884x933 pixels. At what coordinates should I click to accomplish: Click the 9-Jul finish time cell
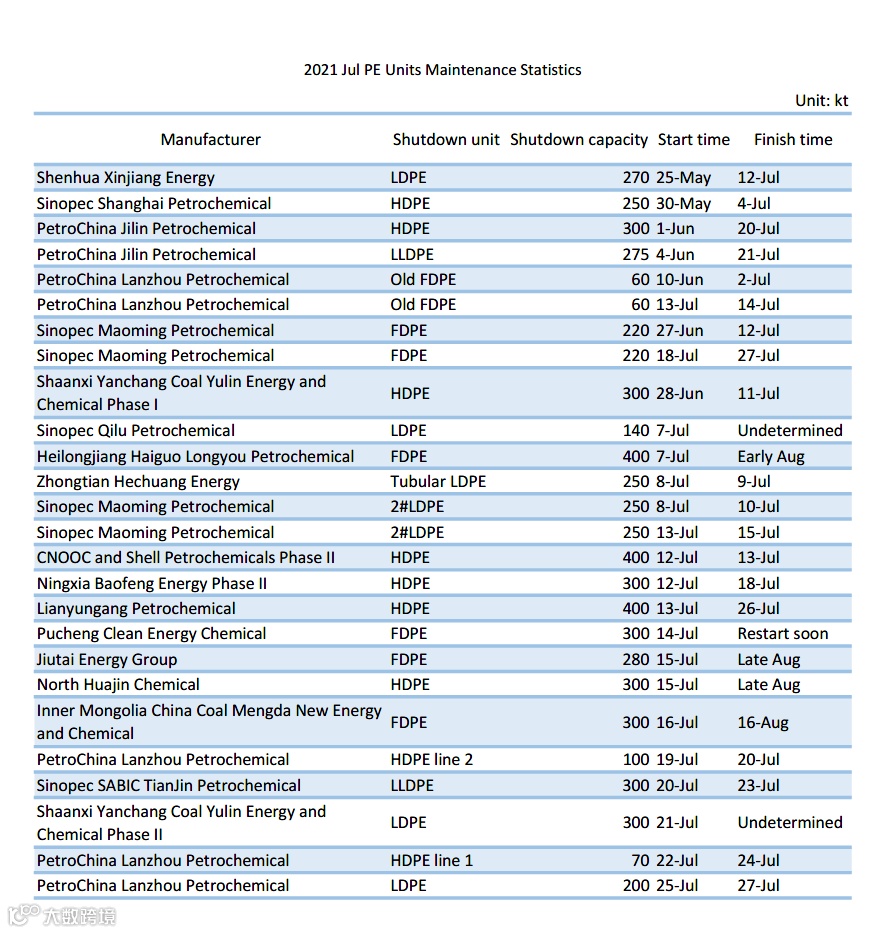[754, 482]
